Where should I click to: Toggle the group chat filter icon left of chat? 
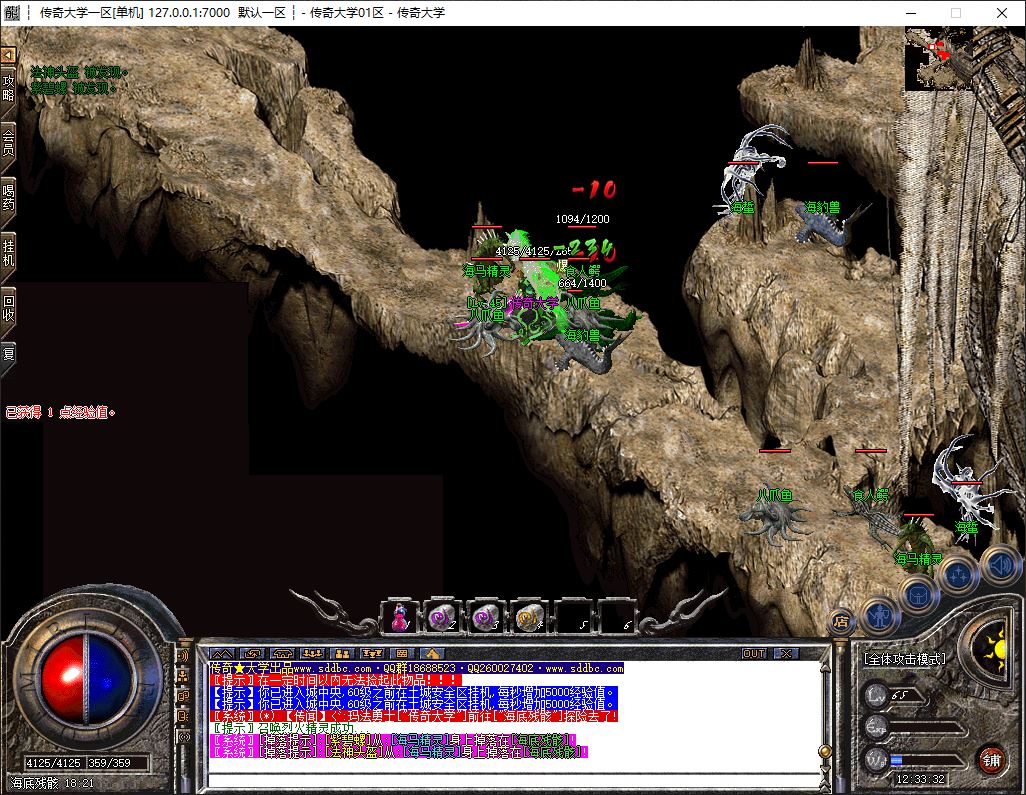[184, 676]
